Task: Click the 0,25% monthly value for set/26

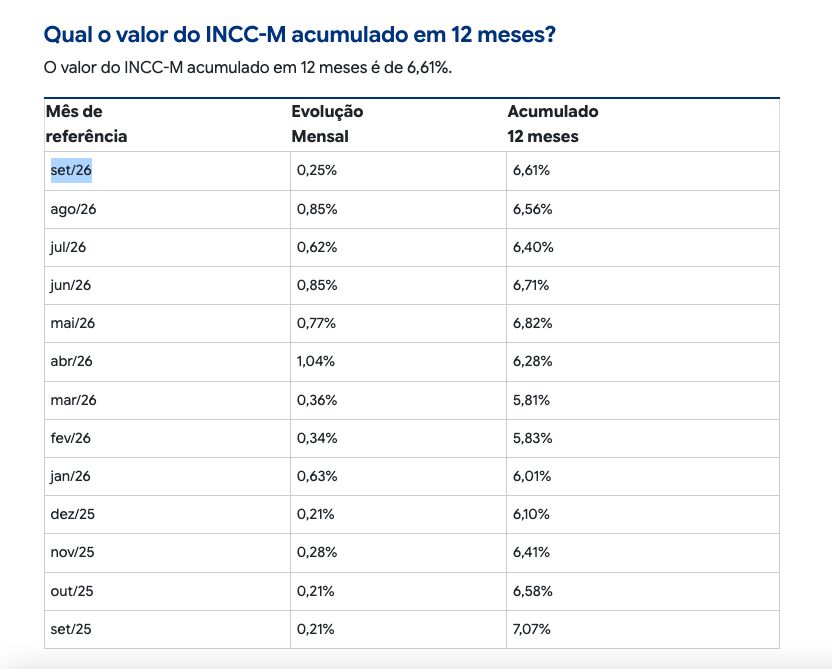Action: click(x=317, y=170)
